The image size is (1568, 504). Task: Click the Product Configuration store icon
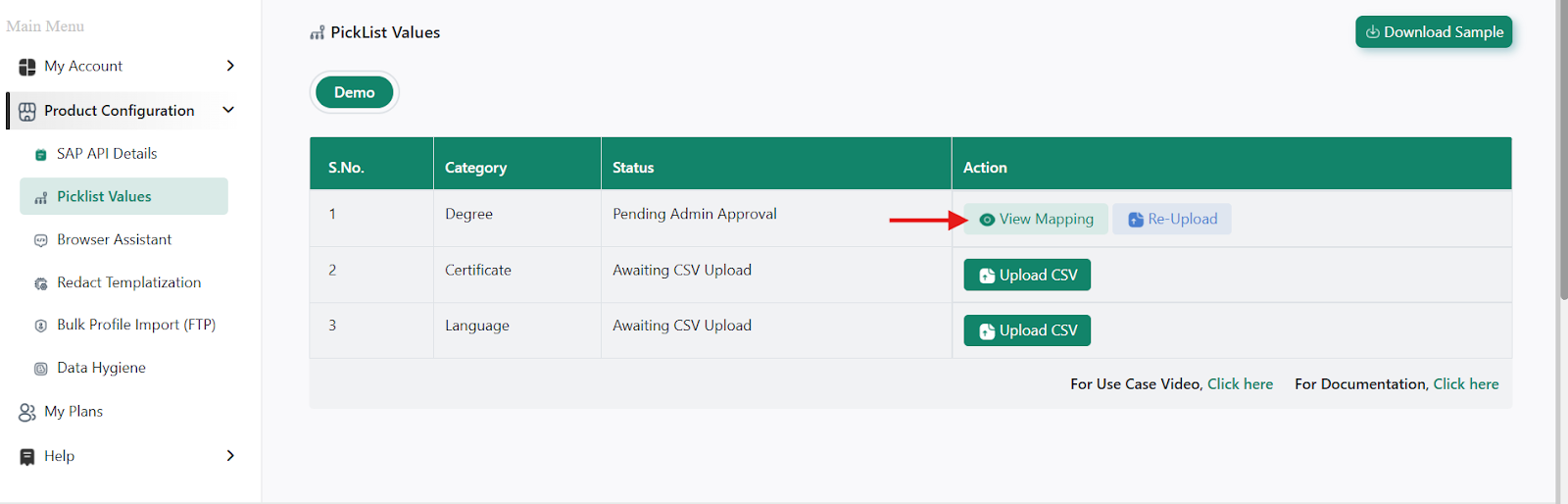27,112
